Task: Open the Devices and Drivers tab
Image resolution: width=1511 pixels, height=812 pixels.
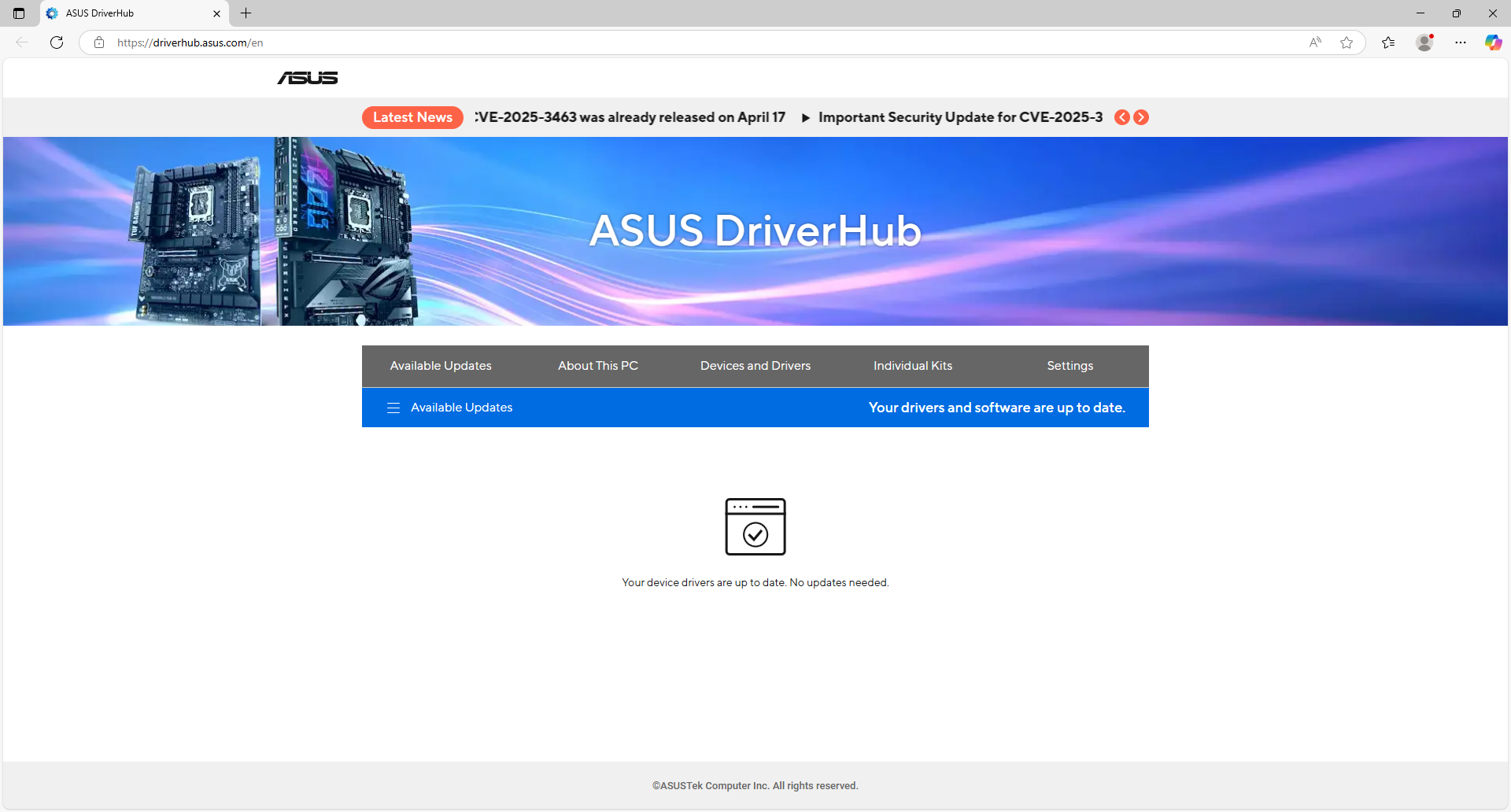Action: (x=755, y=366)
